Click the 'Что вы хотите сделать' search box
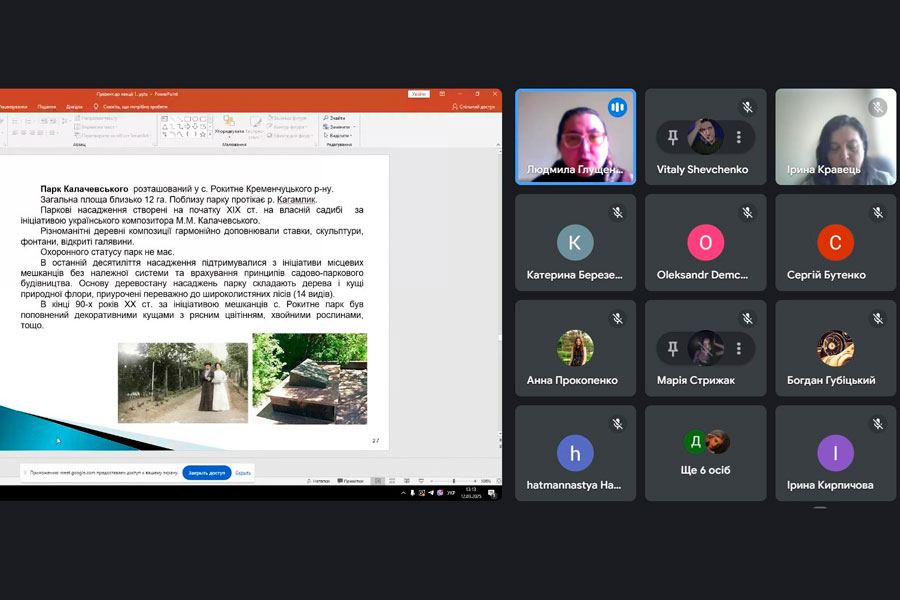This screenshot has height=600, width=900. click(135, 106)
